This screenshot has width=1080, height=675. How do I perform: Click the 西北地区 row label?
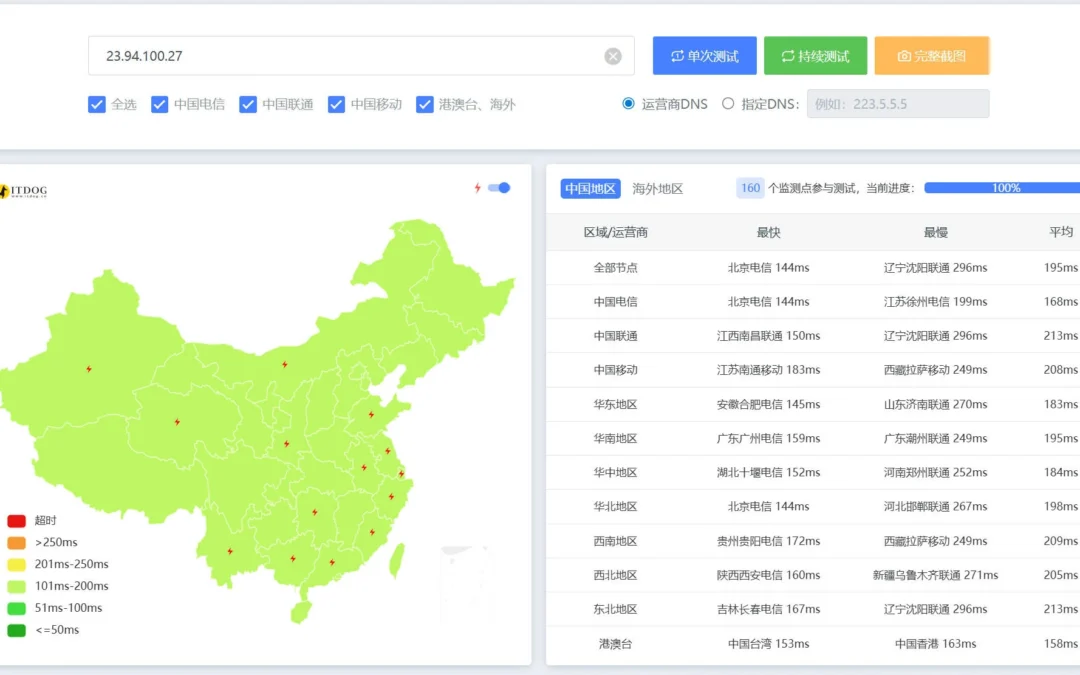pos(615,575)
